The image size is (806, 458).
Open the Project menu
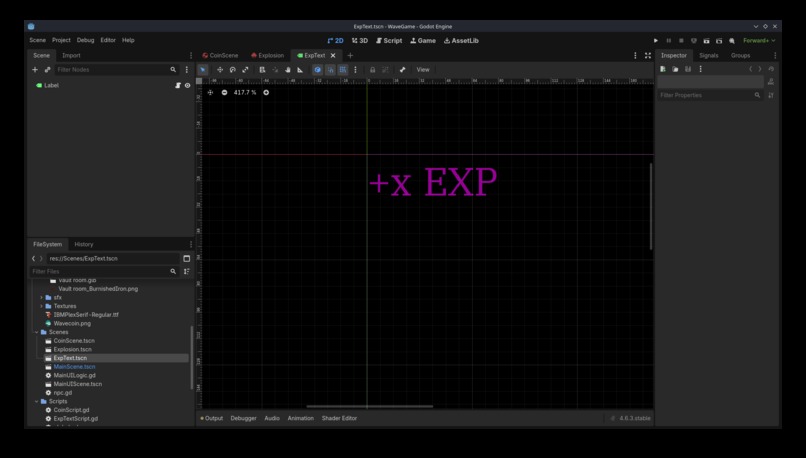(x=61, y=40)
